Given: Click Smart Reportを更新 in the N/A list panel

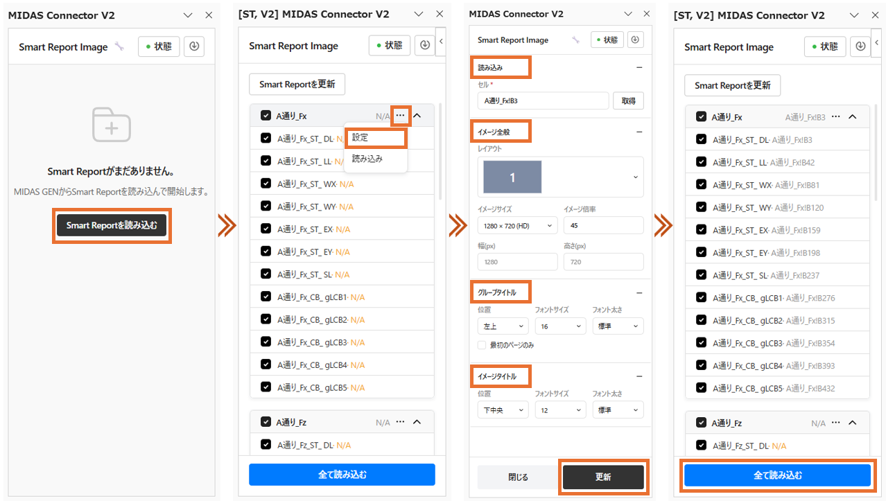Looking at the screenshot, I should (297, 84).
